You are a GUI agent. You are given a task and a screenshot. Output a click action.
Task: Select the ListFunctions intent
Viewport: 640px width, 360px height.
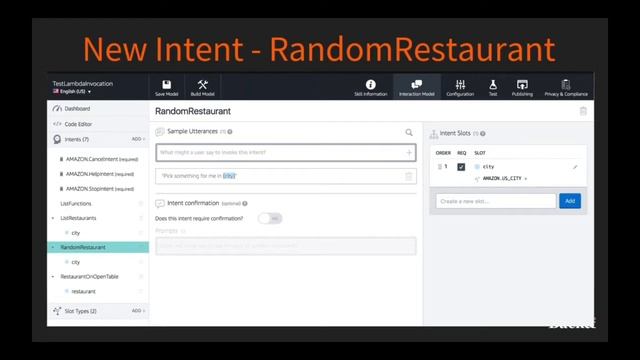(x=76, y=204)
